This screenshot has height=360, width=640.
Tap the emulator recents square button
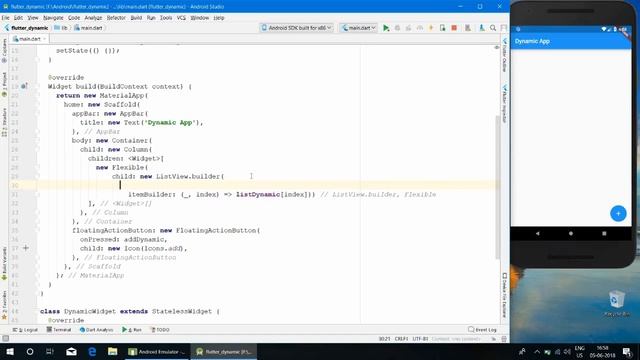coord(604,233)
